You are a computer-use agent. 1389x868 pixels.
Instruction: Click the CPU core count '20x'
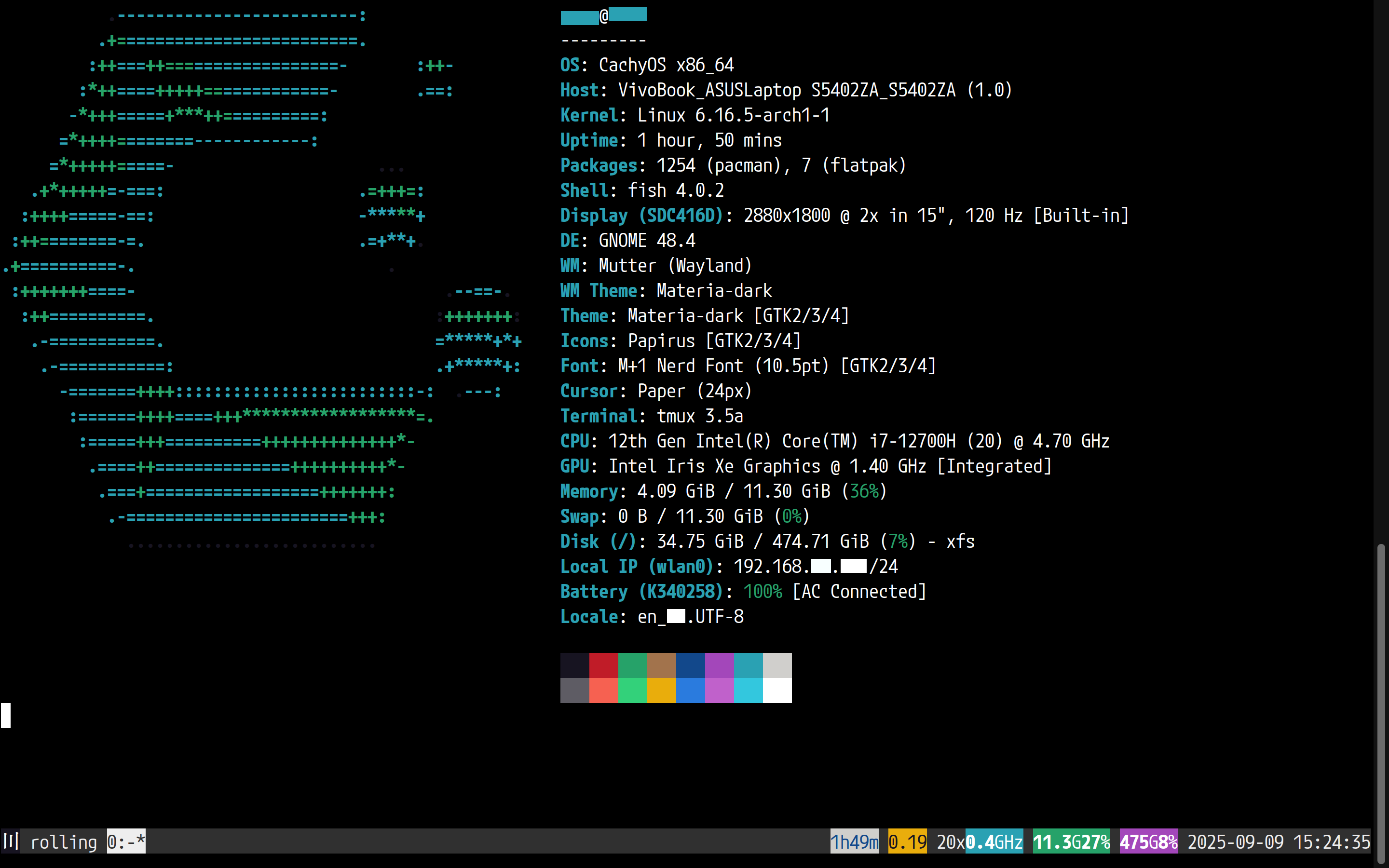coord(951,841)
